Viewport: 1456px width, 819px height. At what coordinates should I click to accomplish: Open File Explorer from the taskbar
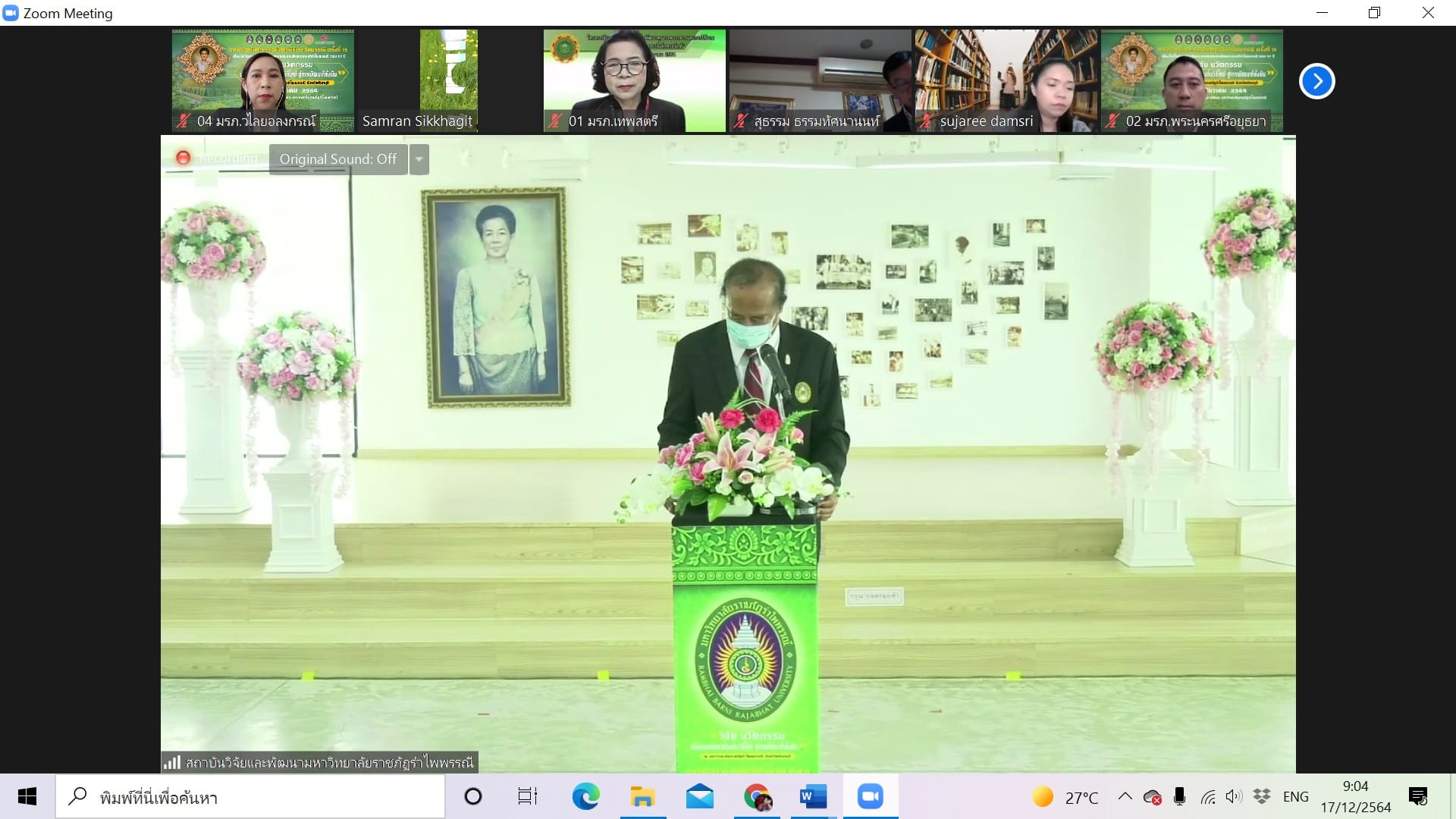(642, 796)
